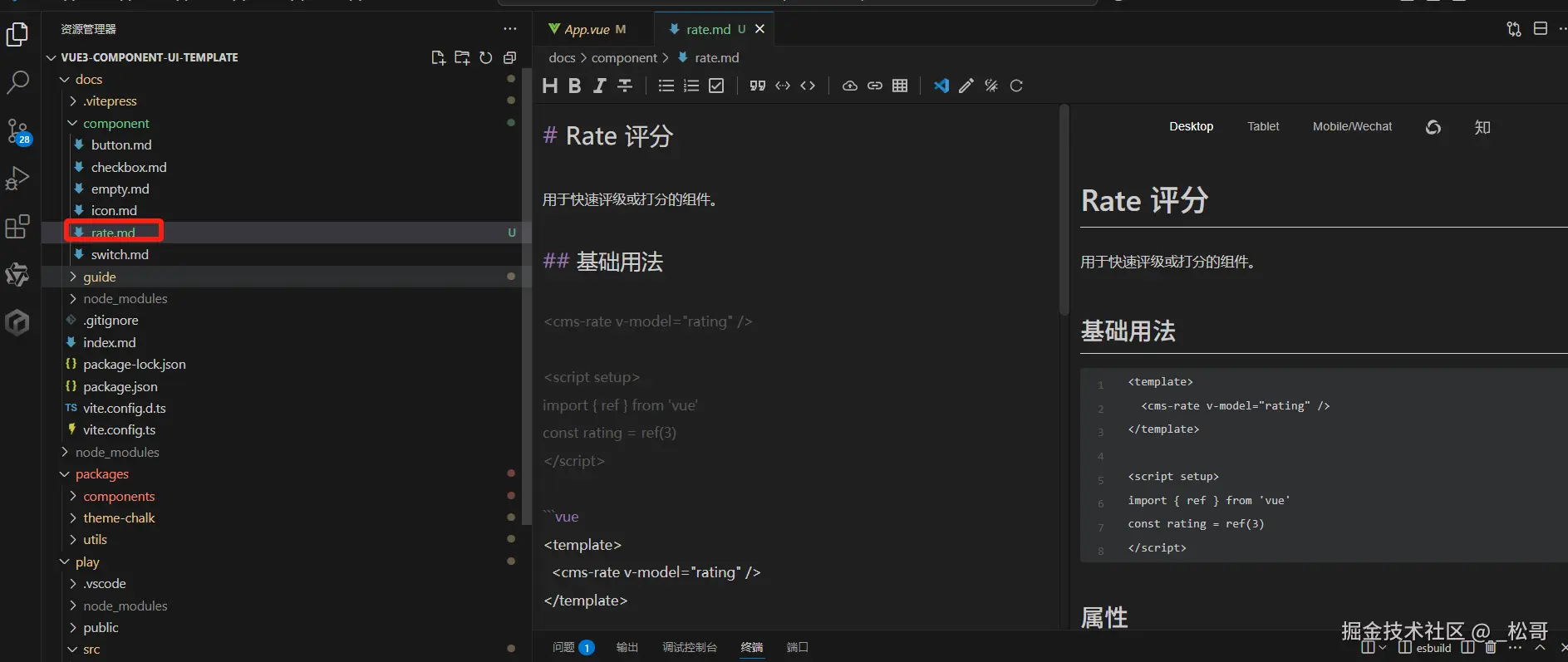Insert a blockquote from the markdown toolbar

757,86
